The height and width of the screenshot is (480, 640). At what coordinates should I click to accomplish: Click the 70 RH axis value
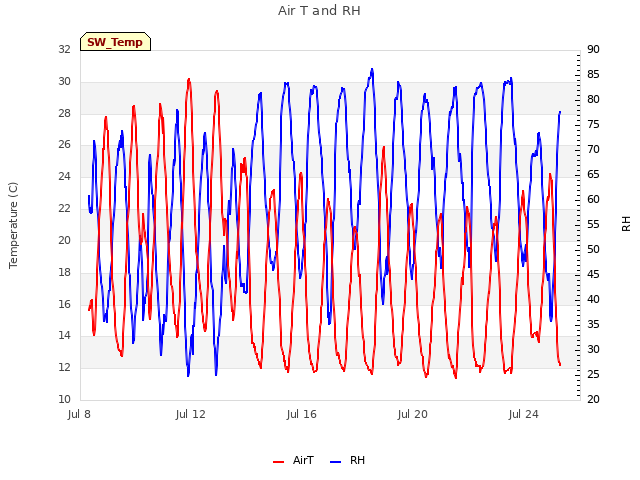tap(593, 149)
